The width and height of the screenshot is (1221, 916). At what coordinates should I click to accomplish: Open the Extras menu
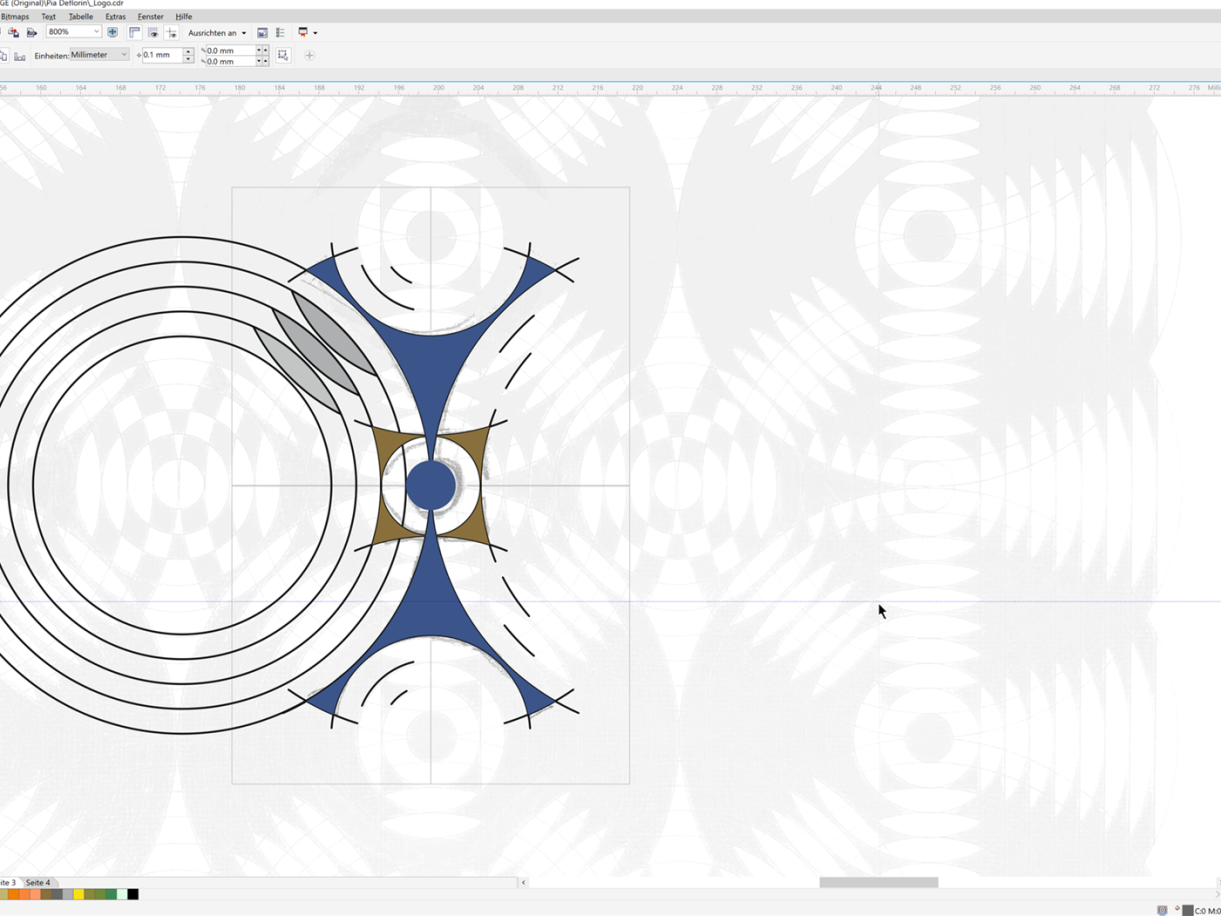(x=115, y=17)
